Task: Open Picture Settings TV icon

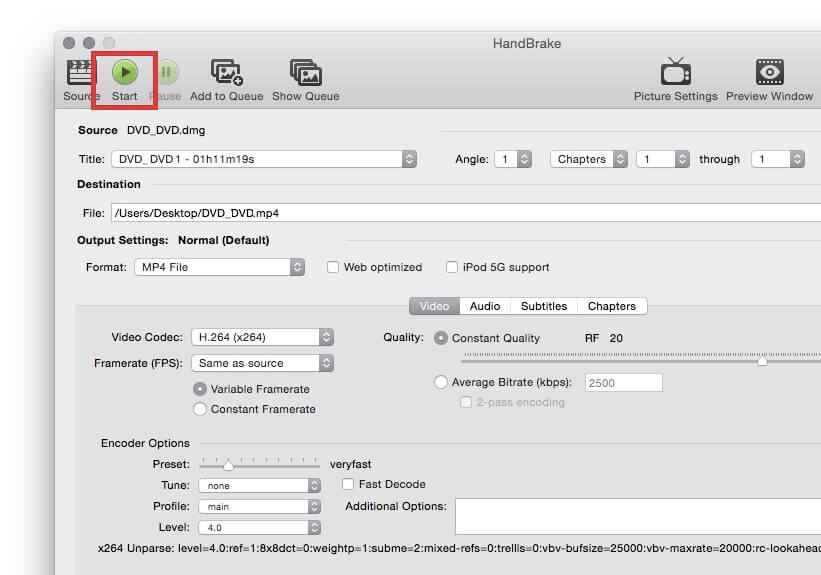Action: click(675, 71)
